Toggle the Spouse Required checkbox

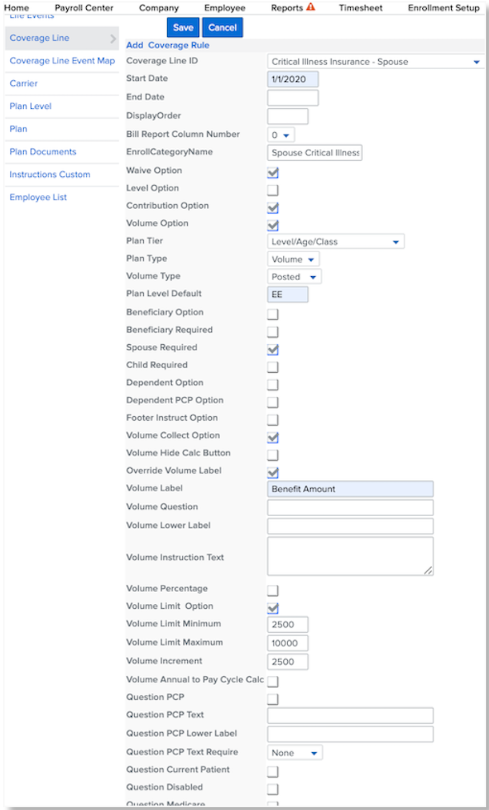coord(273,349)
